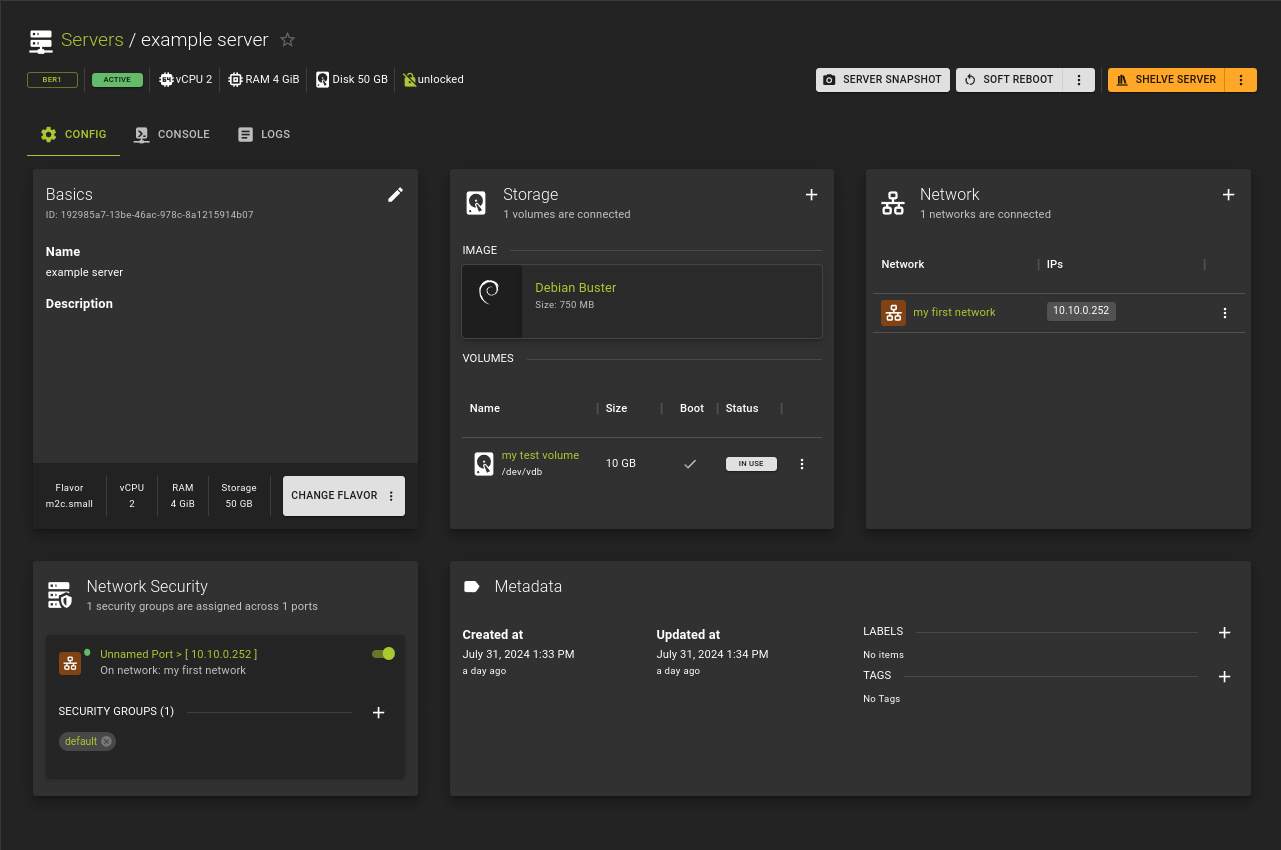
Task: Open the Change Flavor options menu
Action: pyautogui.click(x=391, y=496)
